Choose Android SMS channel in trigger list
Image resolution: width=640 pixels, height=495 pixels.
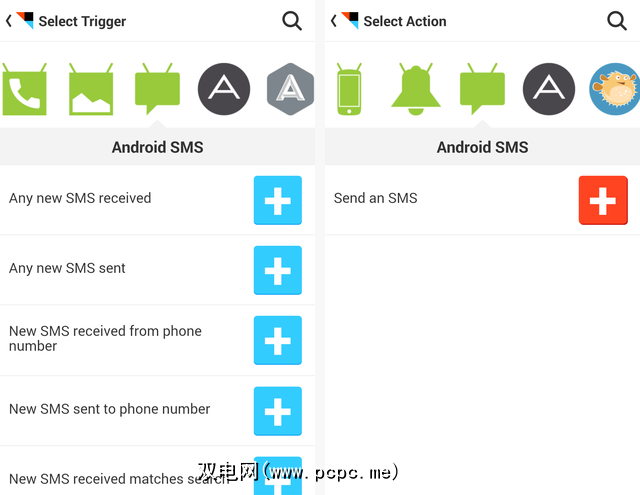tap(158, 89)
